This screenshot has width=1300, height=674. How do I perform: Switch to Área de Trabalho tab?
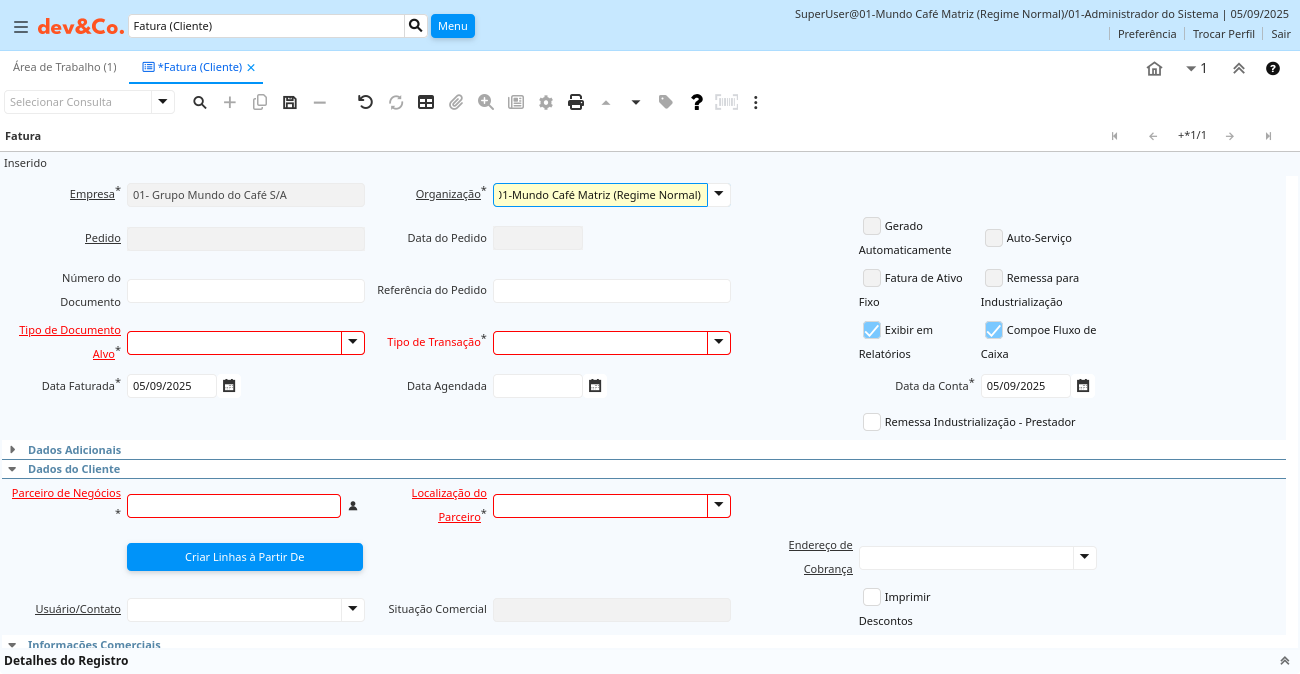[x=64, y=67]
